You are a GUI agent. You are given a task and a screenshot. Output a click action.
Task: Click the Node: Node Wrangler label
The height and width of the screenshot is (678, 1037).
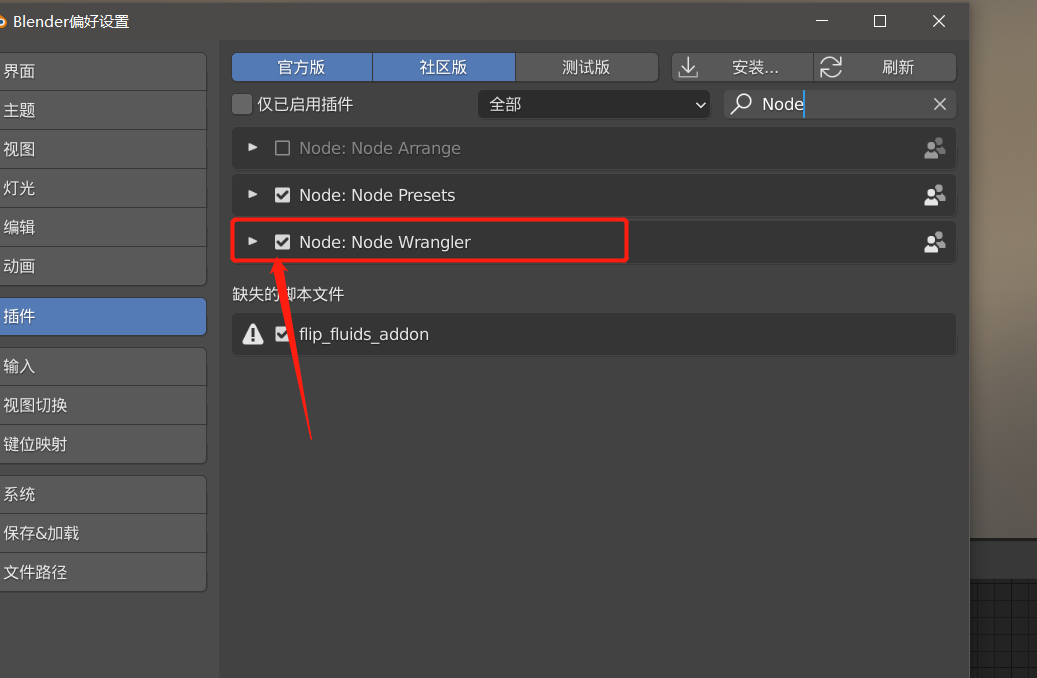385,242
